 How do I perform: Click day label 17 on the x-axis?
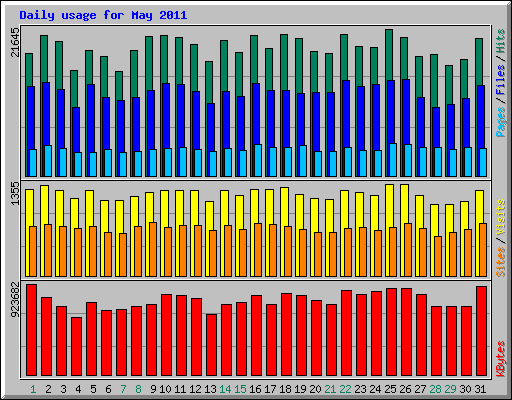(270, 389)
